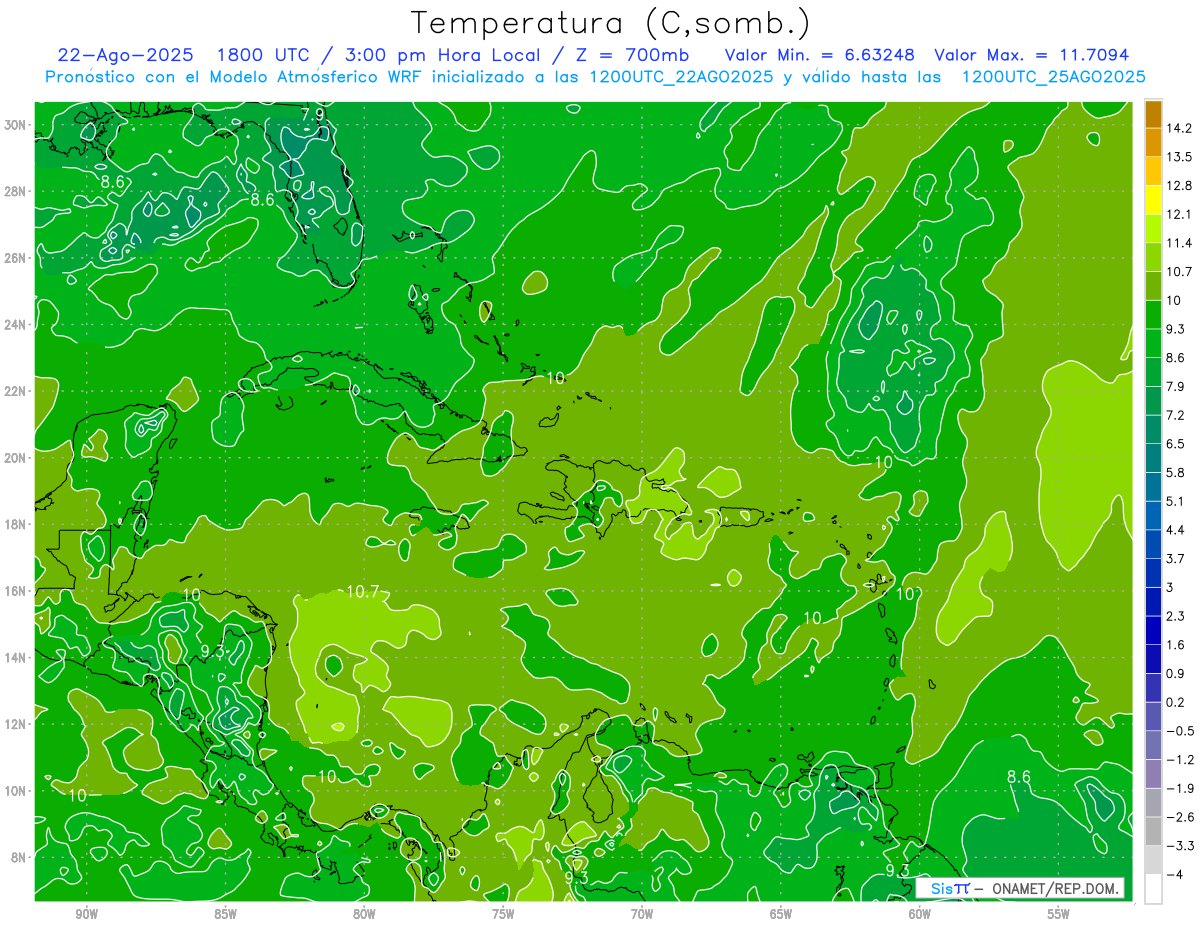Click the purple legend swatch between -1.2 and -0.5
The height and width of the screenshot is (927, 1200).
point(1153,744)
